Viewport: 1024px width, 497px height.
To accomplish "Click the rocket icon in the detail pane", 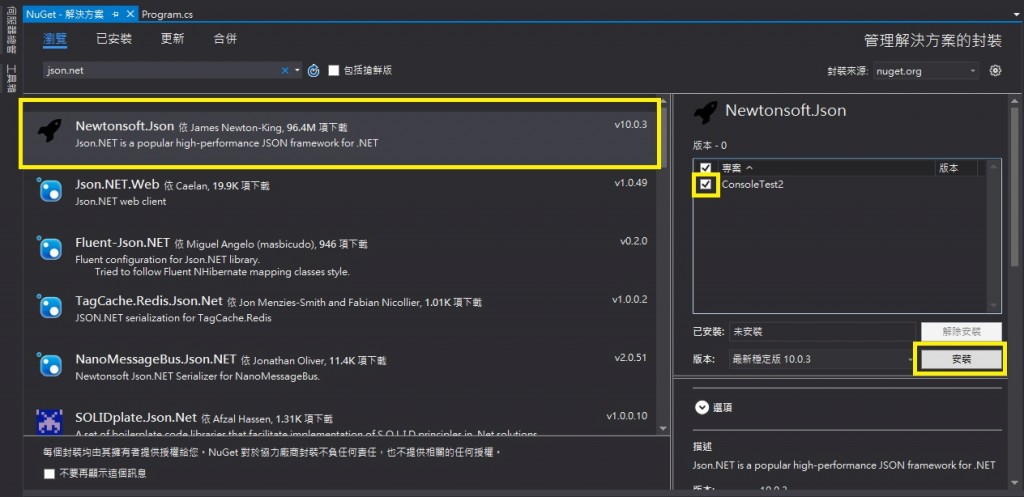I will click(705, 112).
